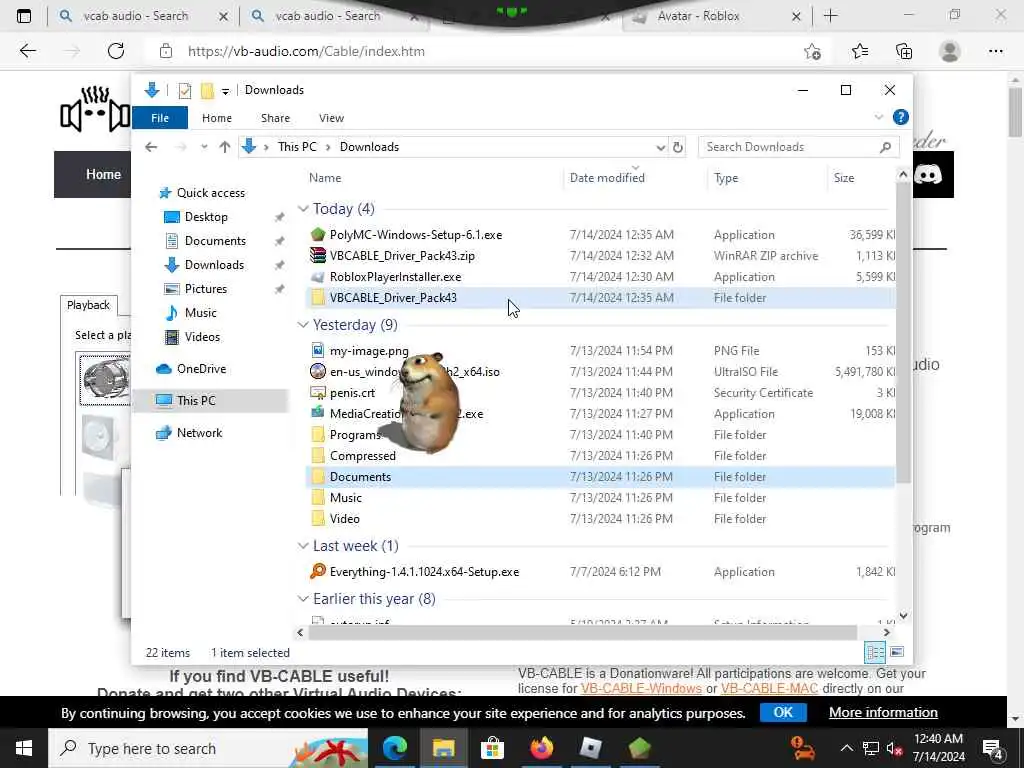Open the Share ribbon tab
Viewport: 1024px width, 768px height.
tap(275, 118)
